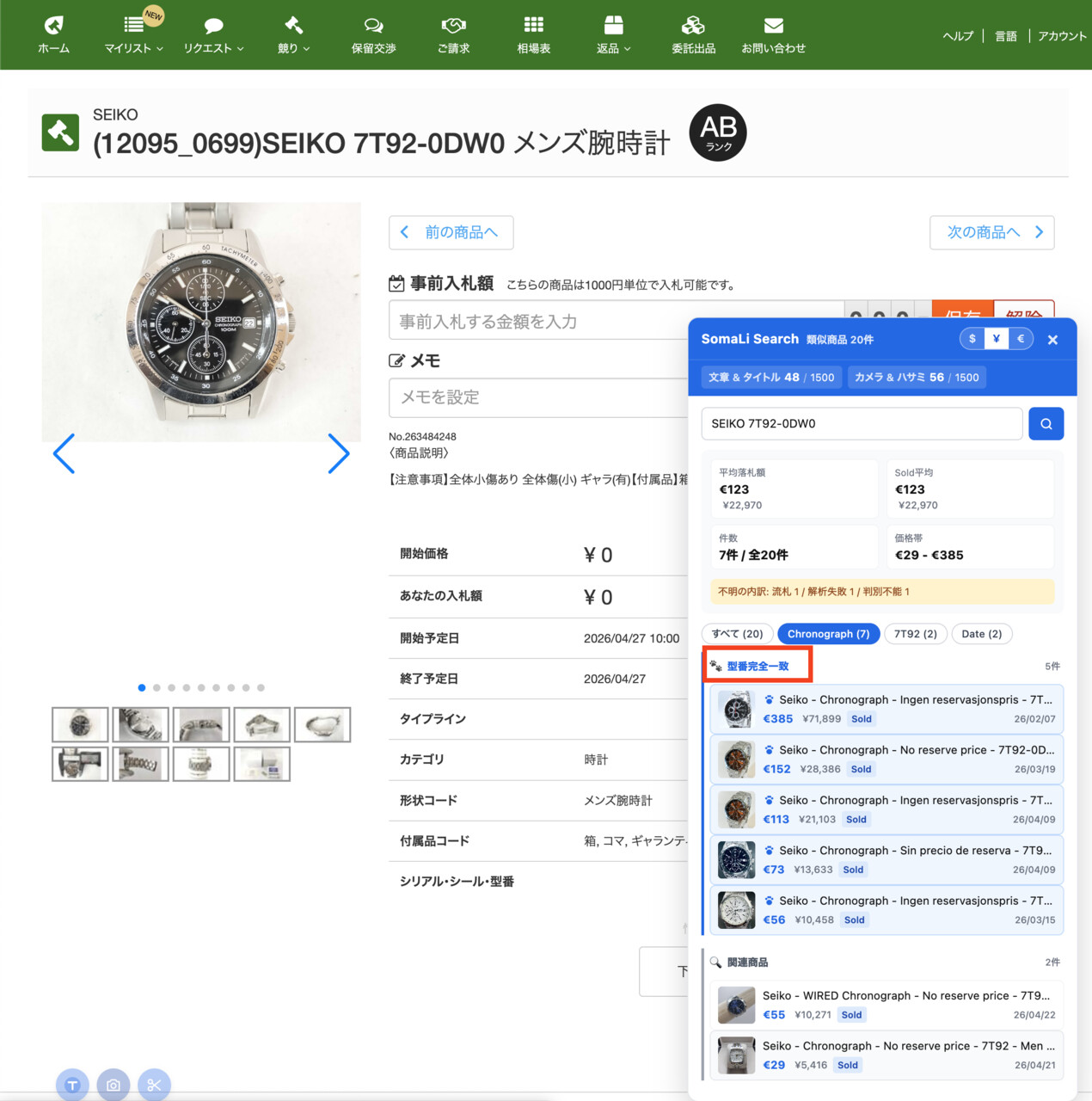Click the No.263484248 item number
This screenshot has height=1101, width=1092.
click(x=422, y=437)
